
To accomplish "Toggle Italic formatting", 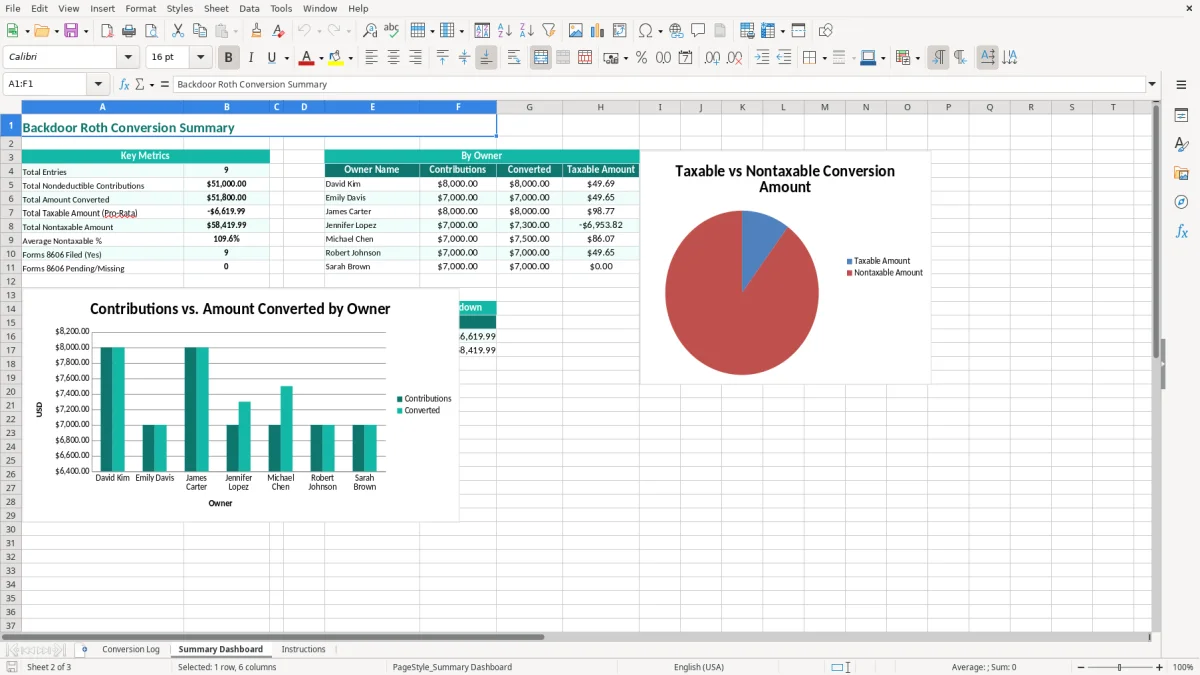I will click(251, 58).
